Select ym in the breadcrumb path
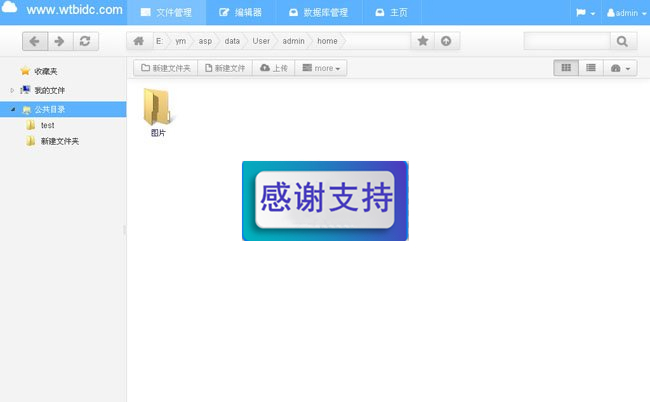The height and width of the screenshot is (402, 650). pyautogui.click(x=180, y=41)
